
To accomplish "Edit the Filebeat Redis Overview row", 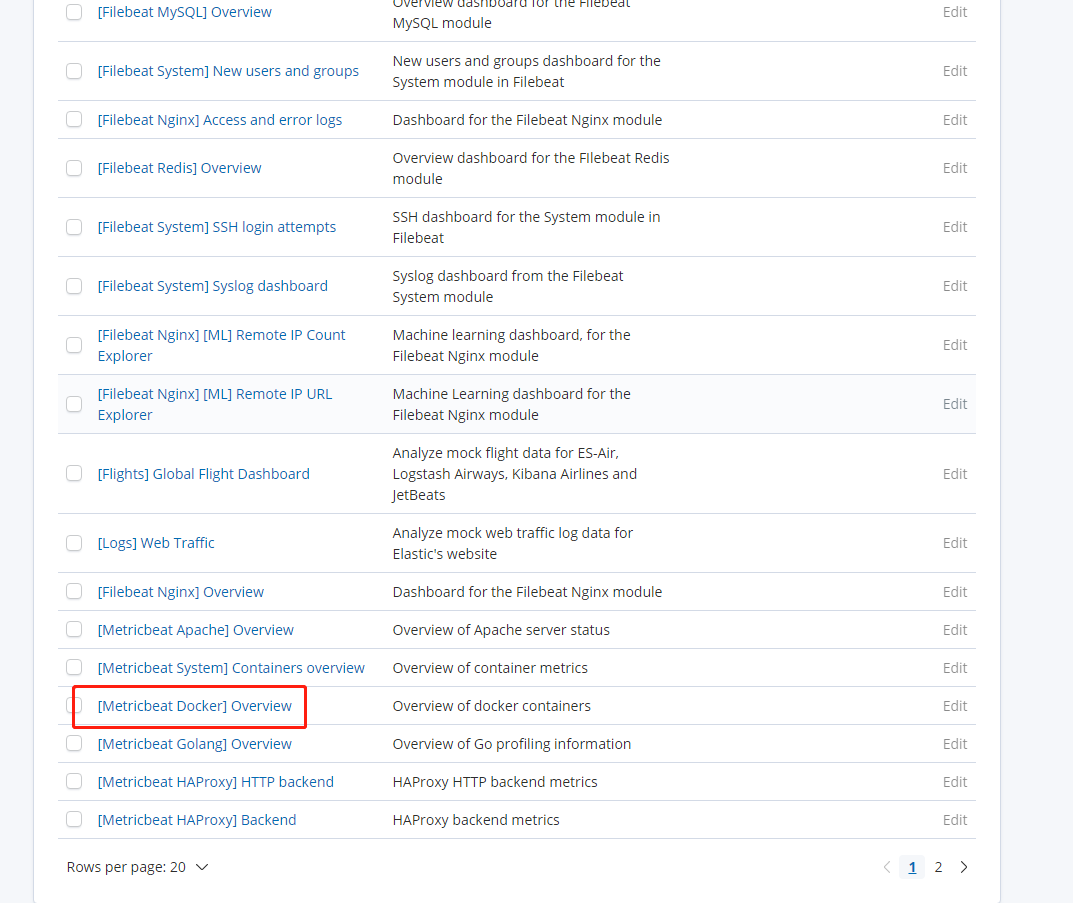I will (955, 168).
